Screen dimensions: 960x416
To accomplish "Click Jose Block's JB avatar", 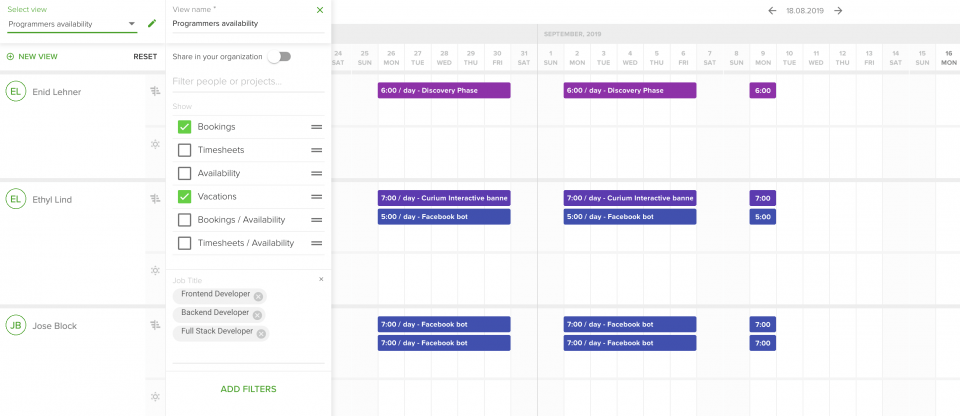I will click(15, 325).
